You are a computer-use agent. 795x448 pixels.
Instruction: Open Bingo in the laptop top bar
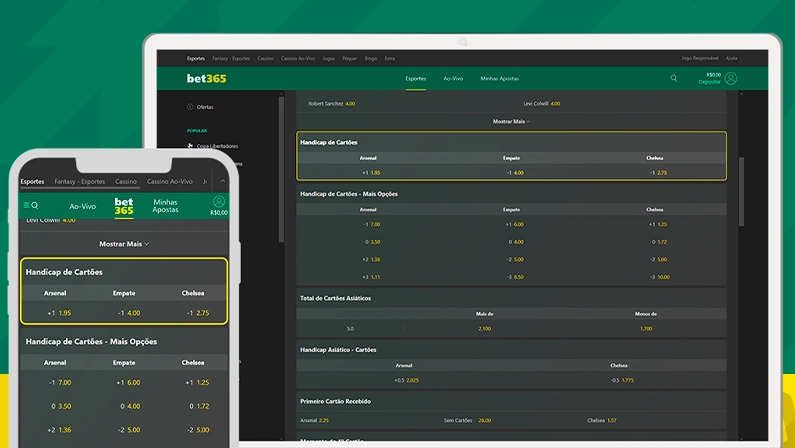[x=371, y=58]
